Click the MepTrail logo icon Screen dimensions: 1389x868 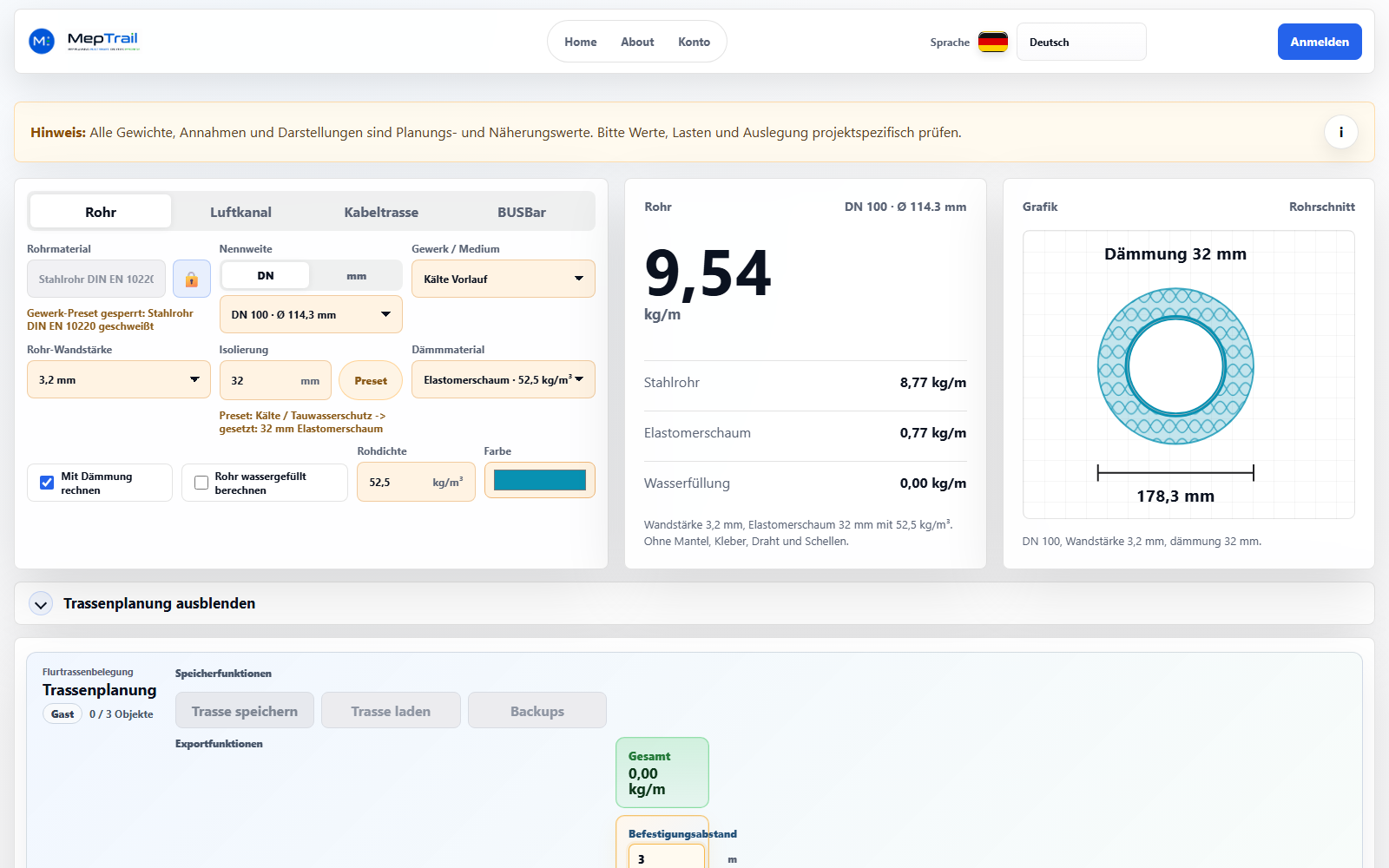[42, 41]
